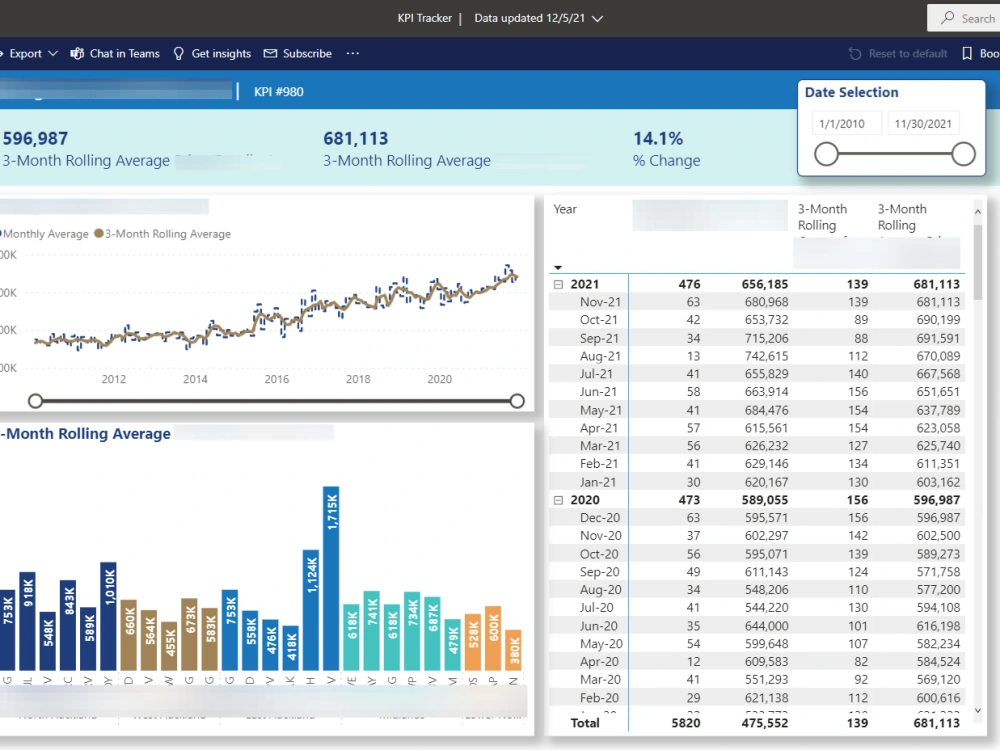The height and width of the screenshot is (750, 1000).
Task: Click the 1/1/2010 date input field
Action: click(x=847, y=123)
